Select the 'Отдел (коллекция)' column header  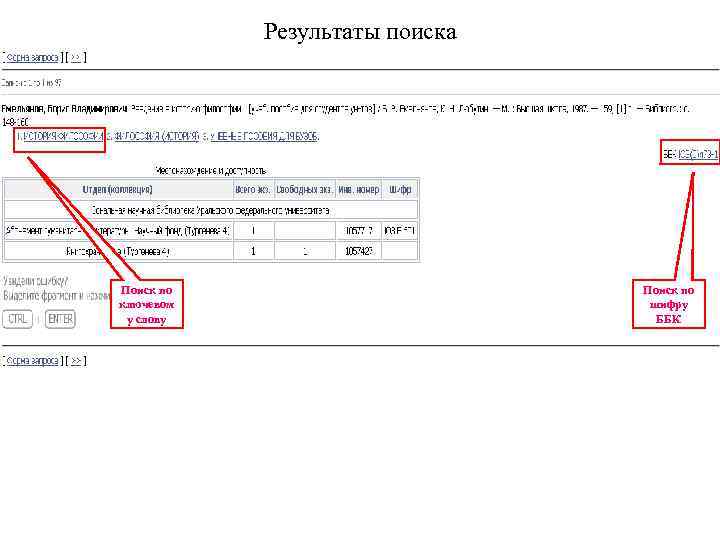[x=118, y=189]
